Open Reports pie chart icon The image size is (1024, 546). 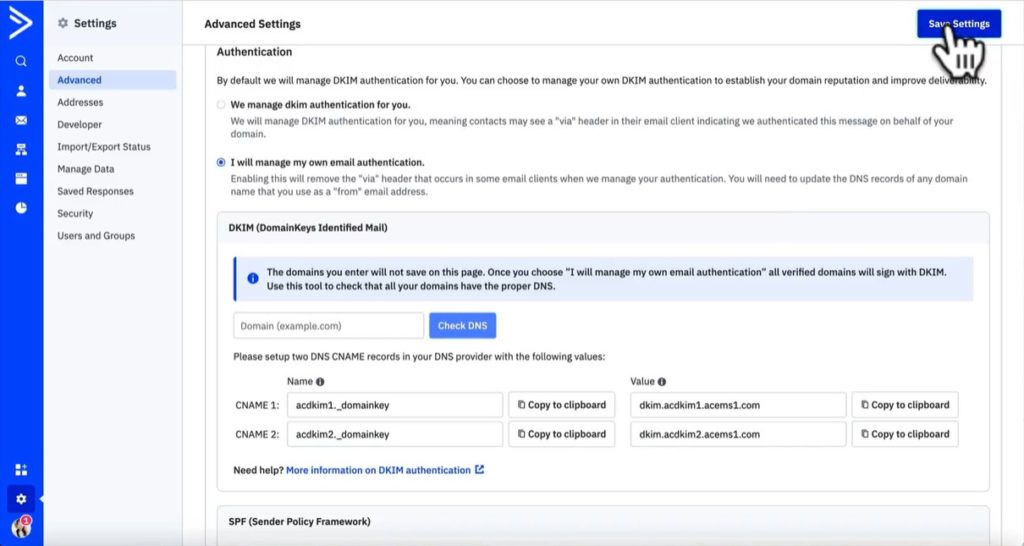[x=21, y=208]
